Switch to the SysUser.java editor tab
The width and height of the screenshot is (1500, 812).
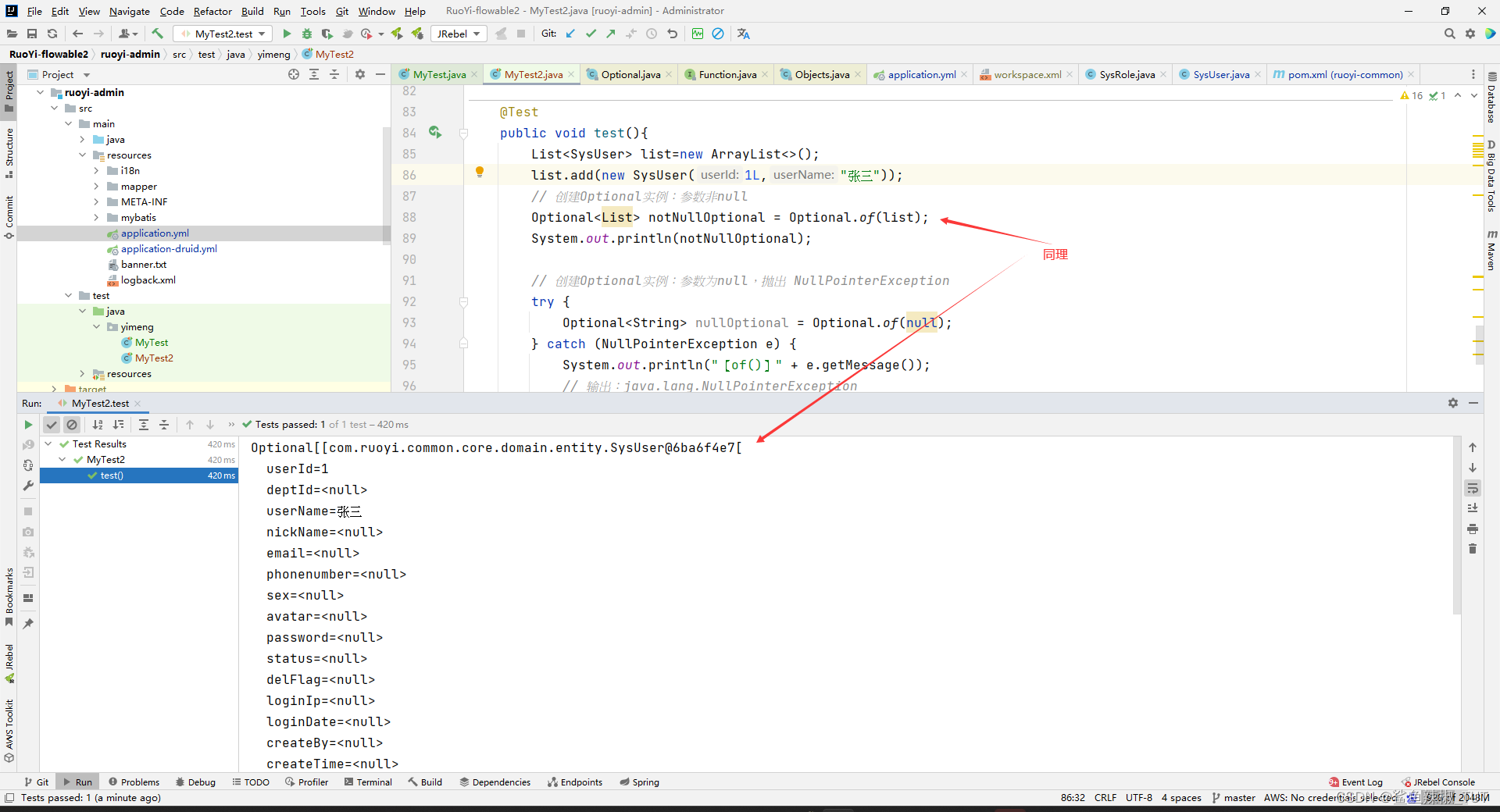coord(1221,74)
